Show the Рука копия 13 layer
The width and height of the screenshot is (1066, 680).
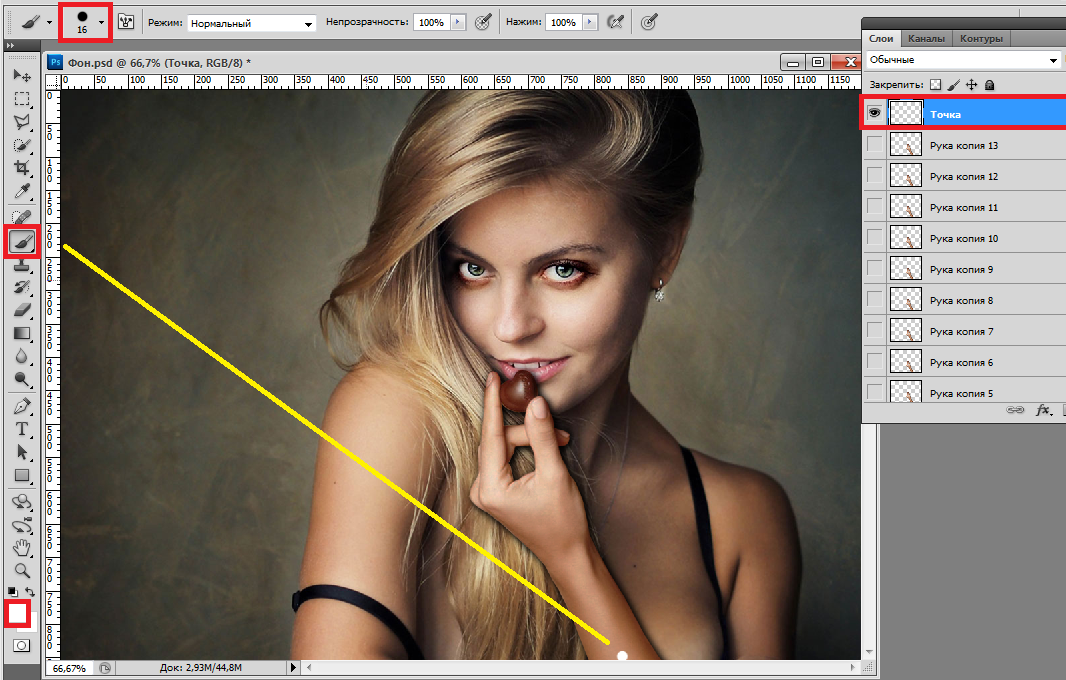(x=875, y=146)
